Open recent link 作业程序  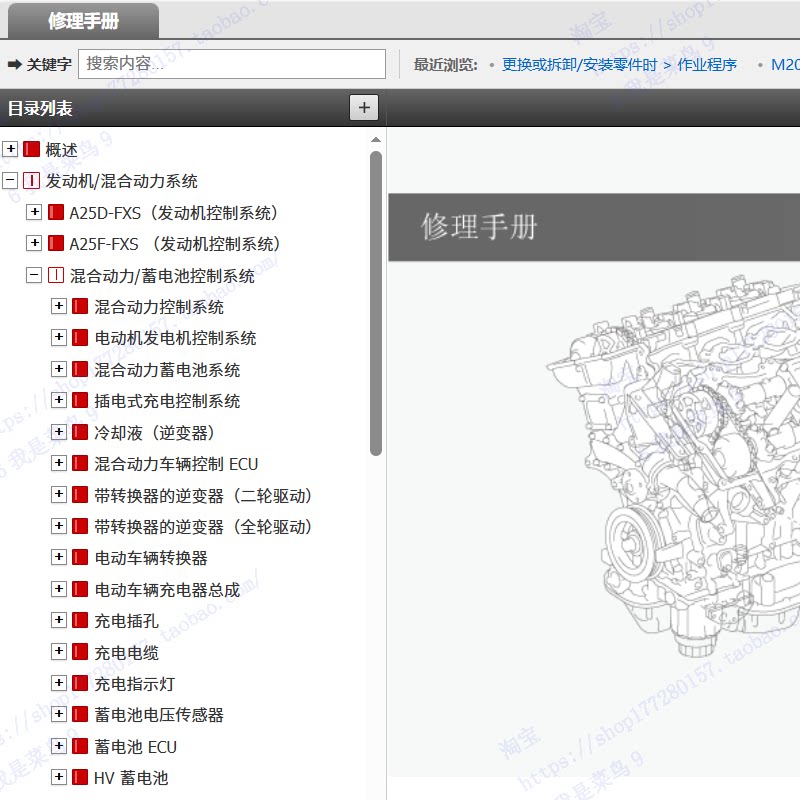pyautogui.click(x=707, y=65)
